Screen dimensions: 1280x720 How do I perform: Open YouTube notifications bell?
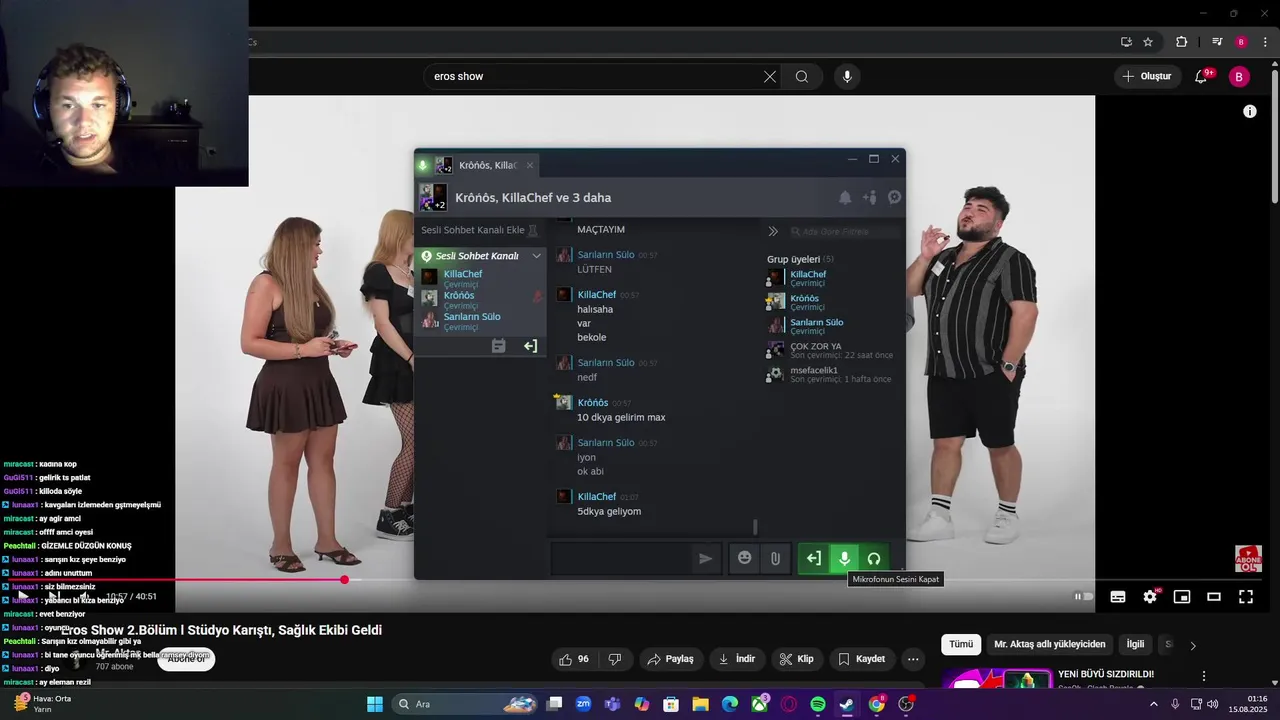[x=1201, y=76]
